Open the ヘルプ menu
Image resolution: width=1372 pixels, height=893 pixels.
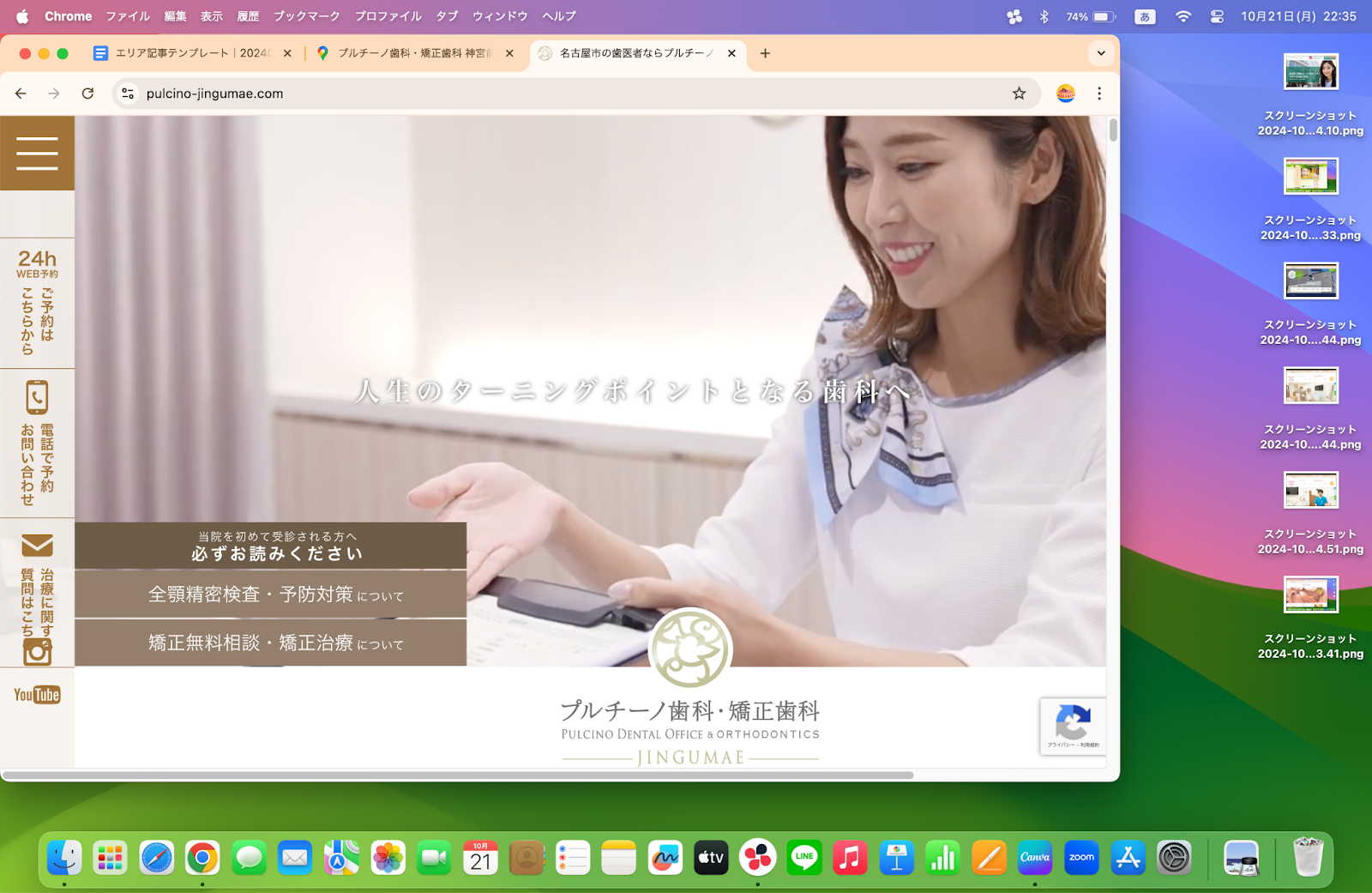559,16
